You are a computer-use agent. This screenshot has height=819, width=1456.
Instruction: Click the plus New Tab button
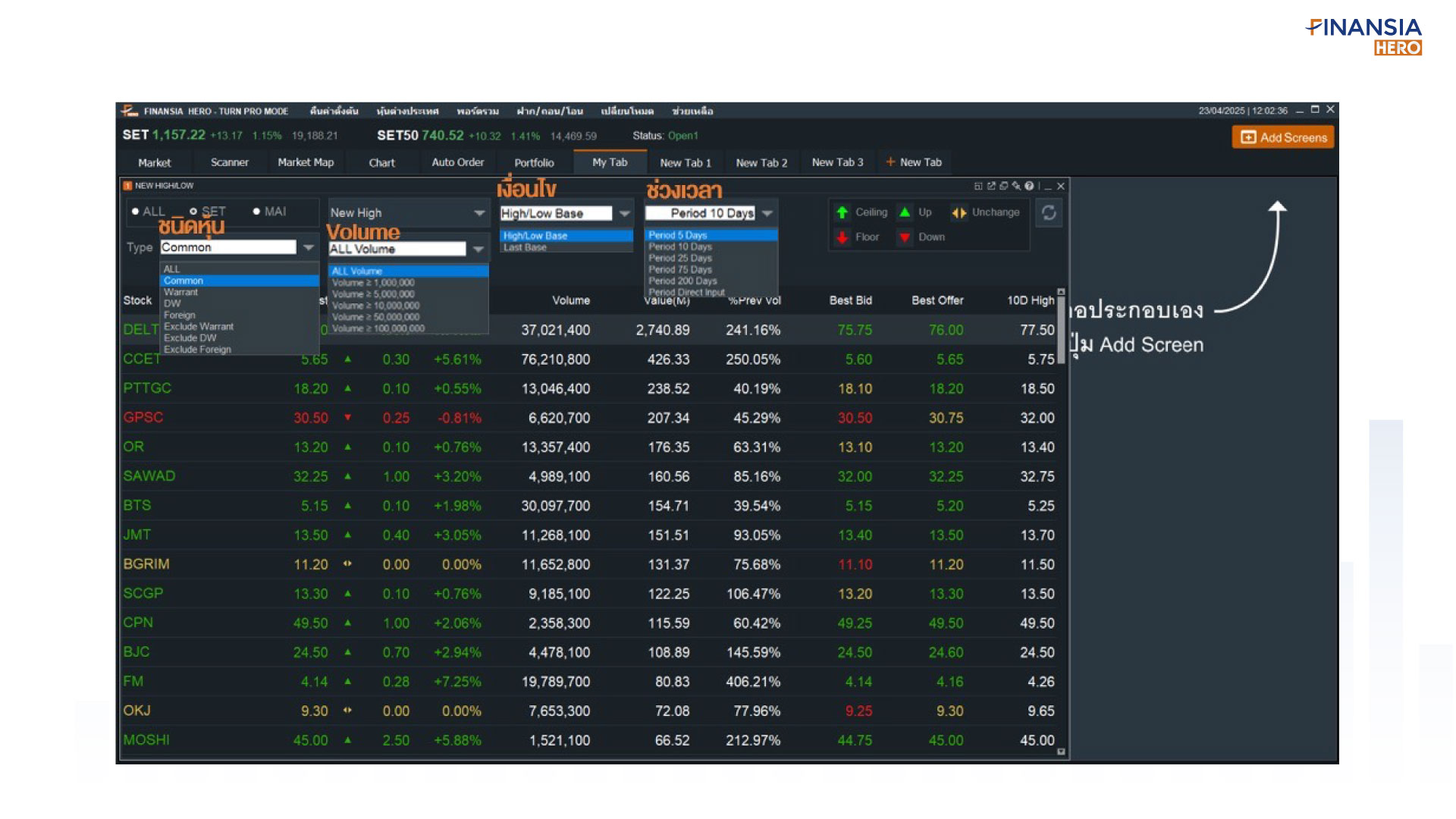914,162
